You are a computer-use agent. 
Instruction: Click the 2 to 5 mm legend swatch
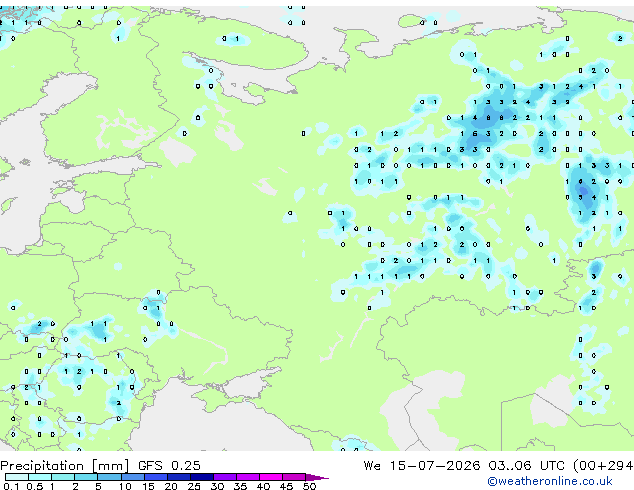[x=86, y=477]
